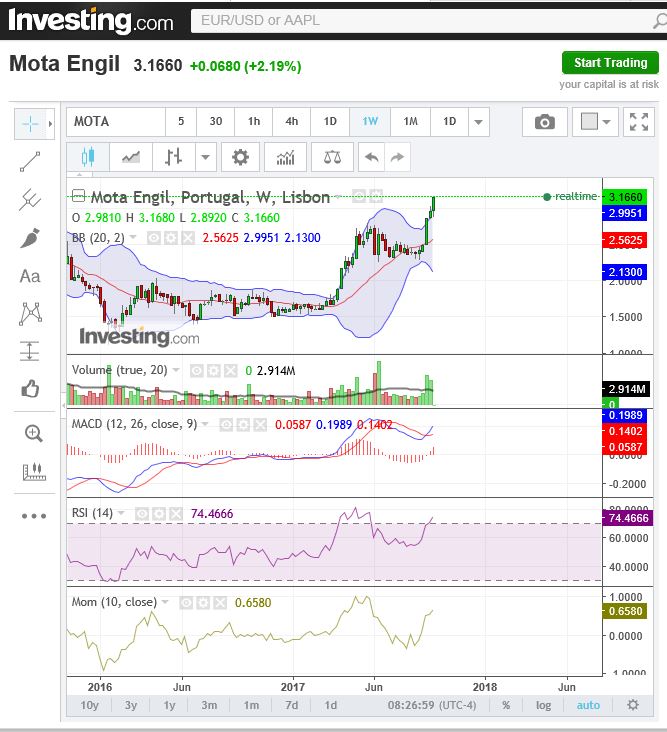This screenshot has width=667, height=732.
Task: Expand cursor tool flyout arrow
Action: (x=50, y=124)
